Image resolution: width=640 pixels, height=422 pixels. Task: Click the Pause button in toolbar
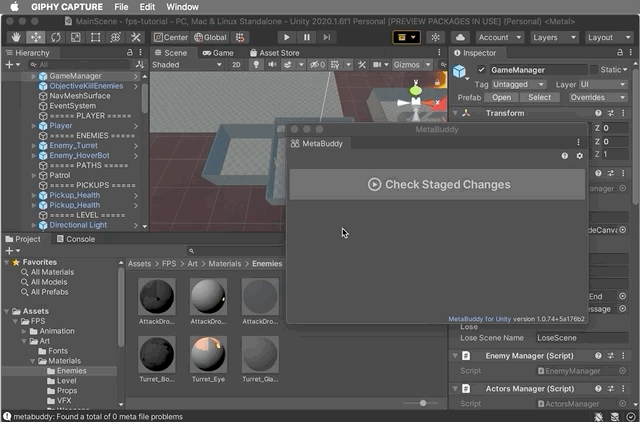click(x=308, y=37)
